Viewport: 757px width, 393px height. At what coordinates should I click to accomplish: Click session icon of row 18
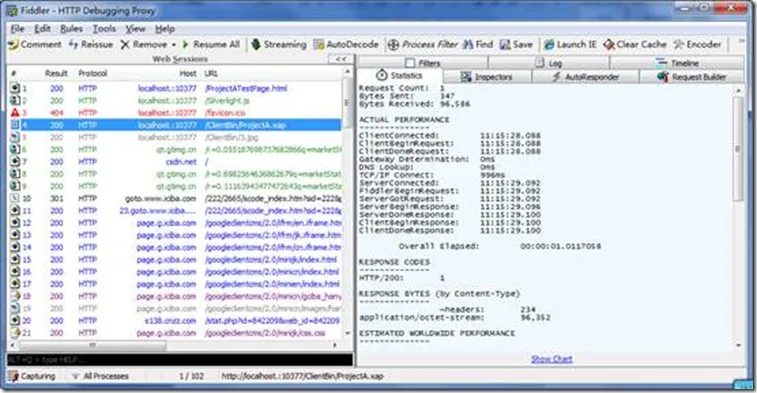[15, 296]
